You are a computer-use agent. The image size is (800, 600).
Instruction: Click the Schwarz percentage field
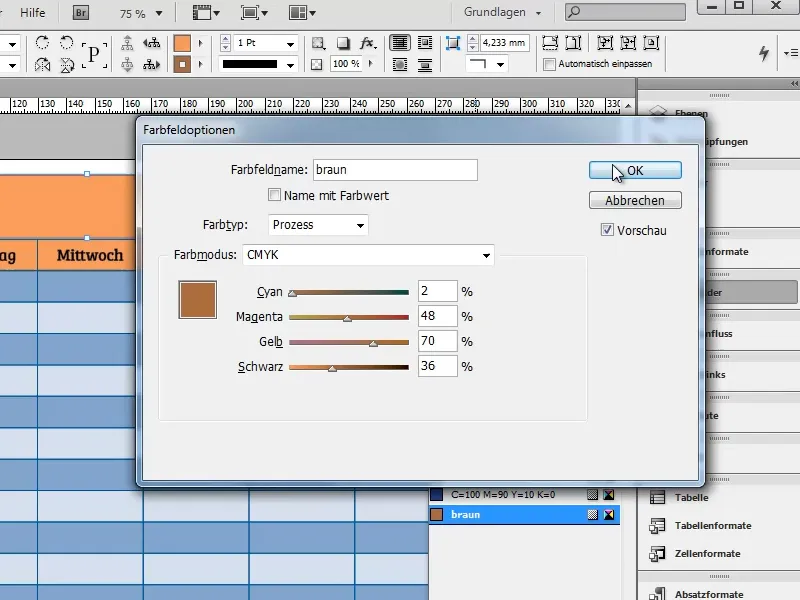coord(437,366)
